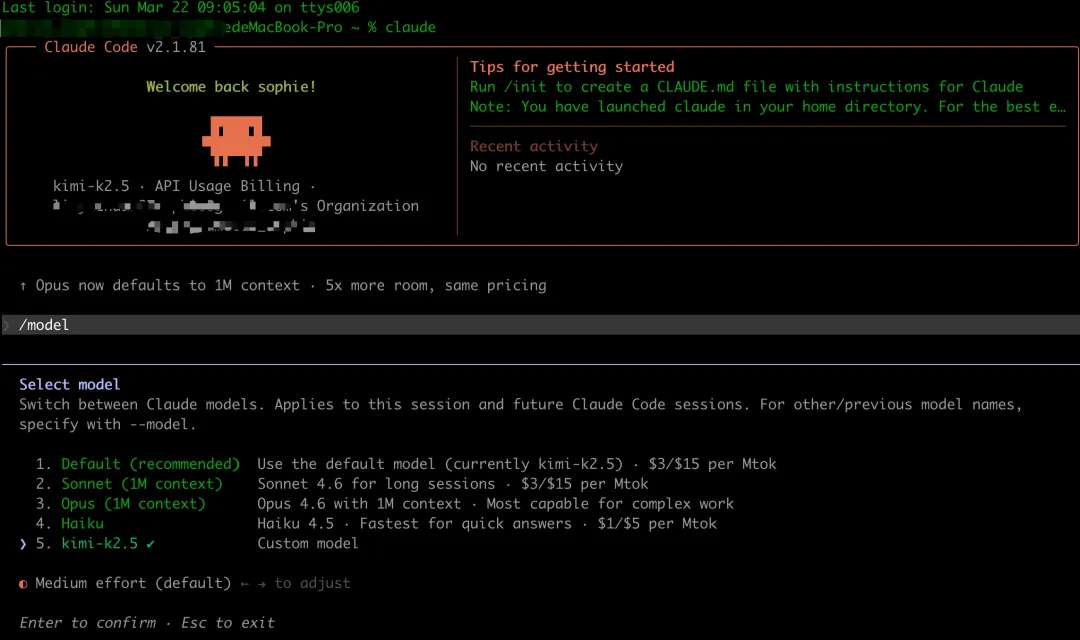1080x640 pixels.
Task: Click the prompt chevron beside /model
Action: tap(7, 325)
